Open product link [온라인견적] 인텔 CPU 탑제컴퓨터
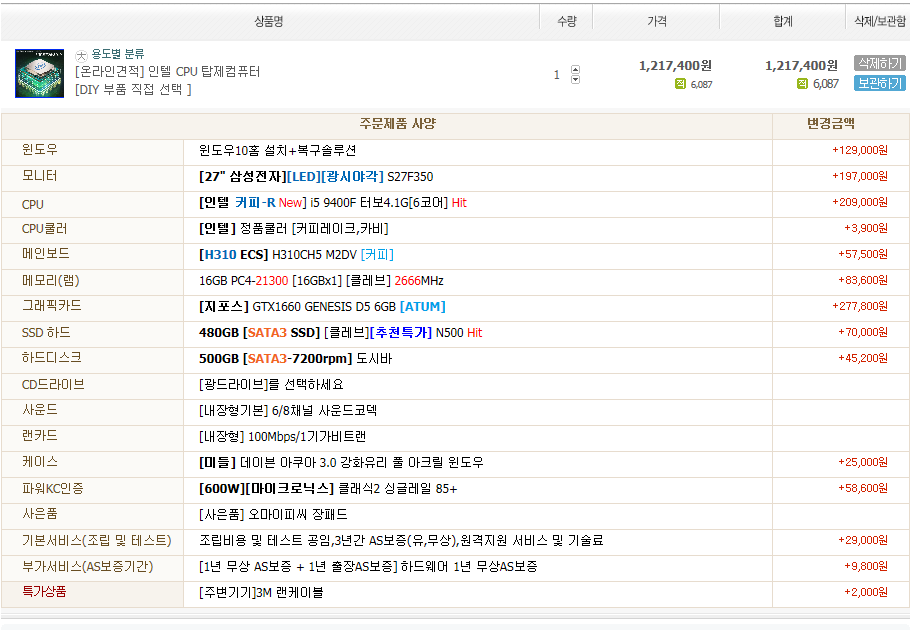Viewport: 916px width, 630px height. click(x=168, y=72)
